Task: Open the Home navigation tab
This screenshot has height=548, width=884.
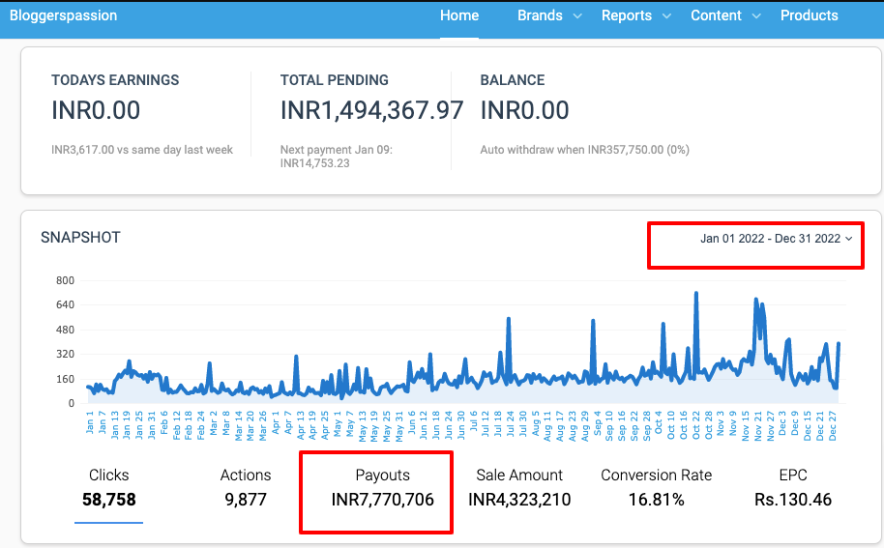Action: (459, 16)
